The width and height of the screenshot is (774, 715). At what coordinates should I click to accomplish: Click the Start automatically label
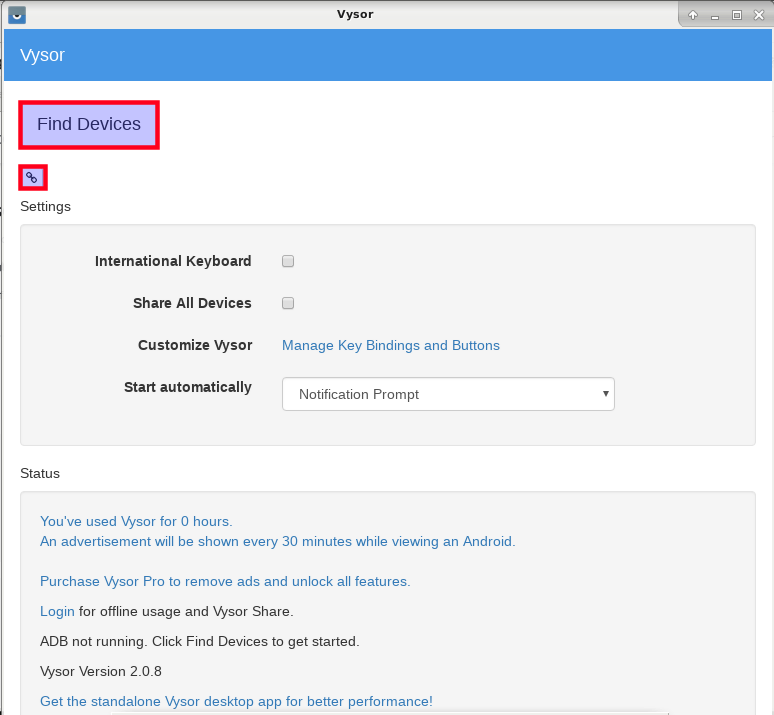[188, 387]
